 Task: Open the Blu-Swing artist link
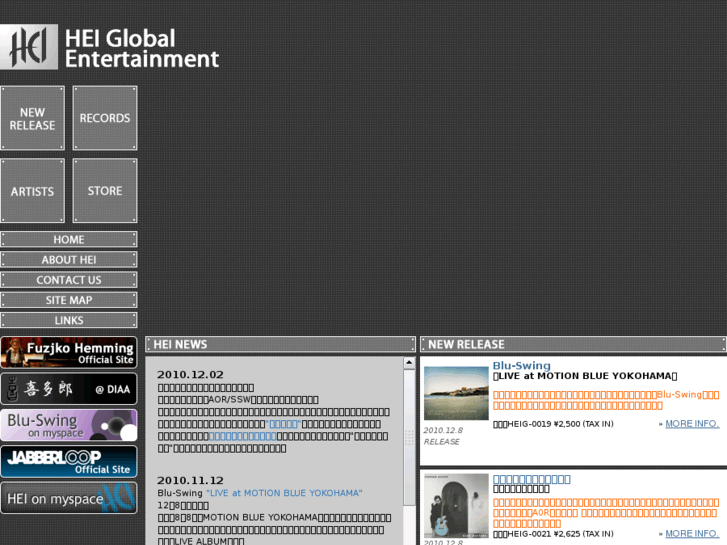point(522,365)
